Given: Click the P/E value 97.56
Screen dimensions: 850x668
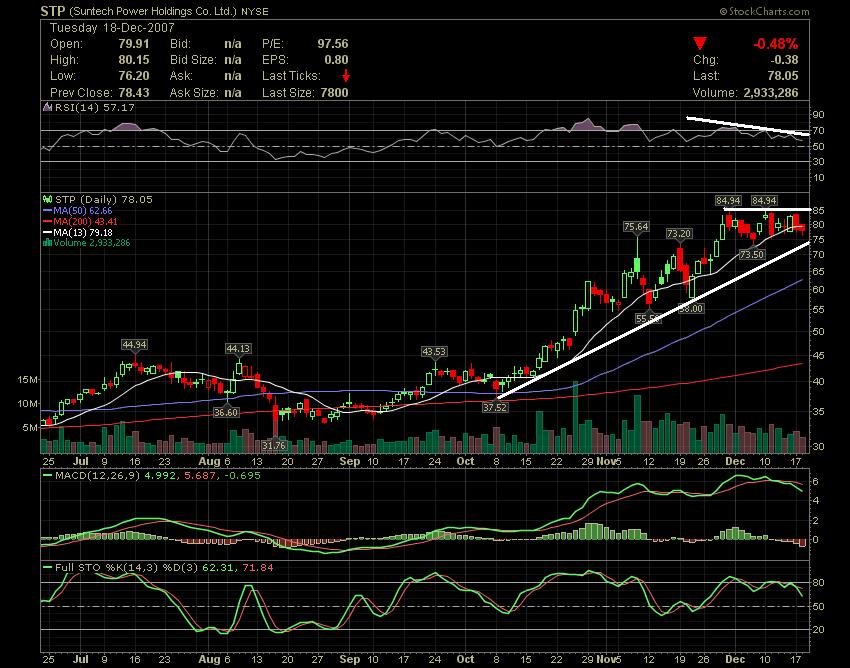Looking at the screenshot, I should pyautogui.click(x=333, y=44).
